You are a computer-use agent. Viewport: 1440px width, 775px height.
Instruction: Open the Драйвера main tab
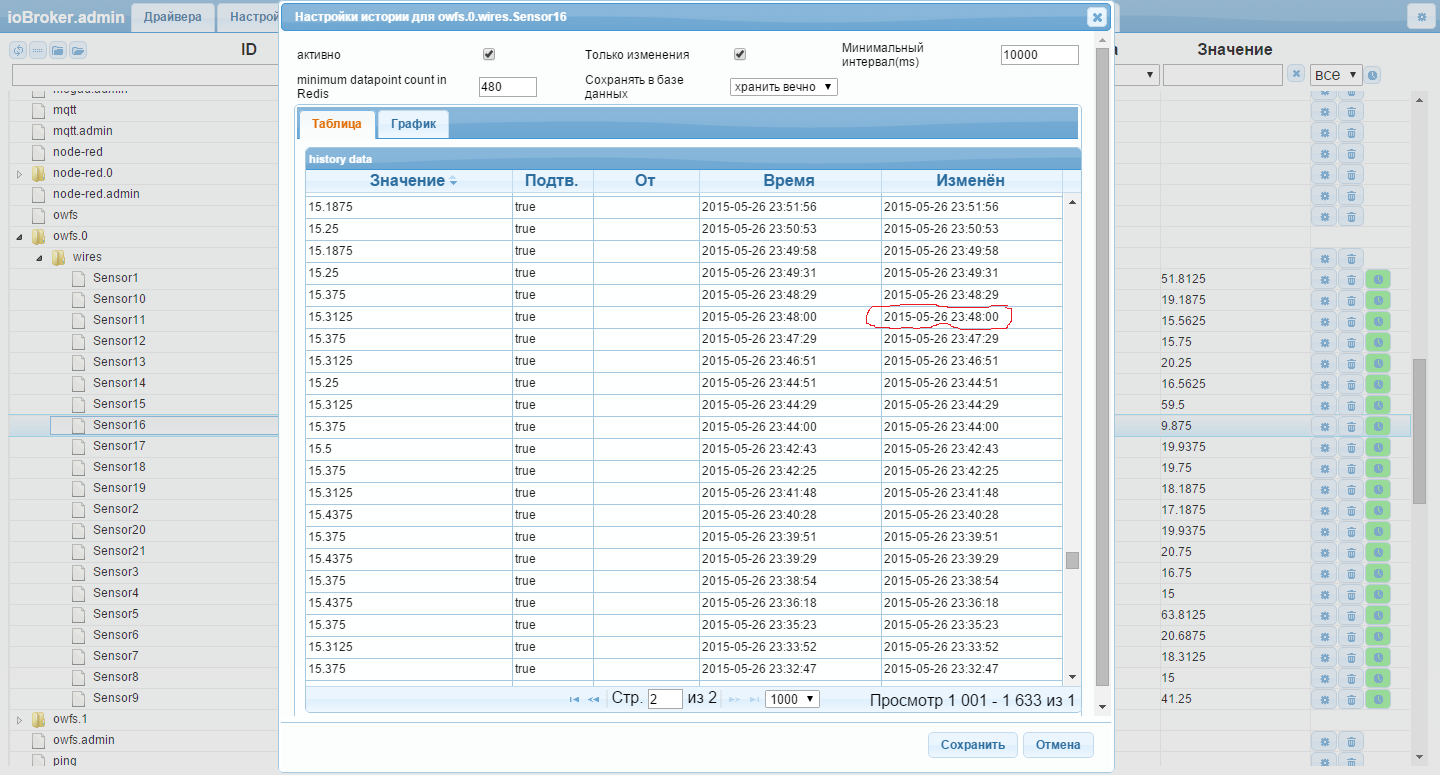[x=173, y=17]
